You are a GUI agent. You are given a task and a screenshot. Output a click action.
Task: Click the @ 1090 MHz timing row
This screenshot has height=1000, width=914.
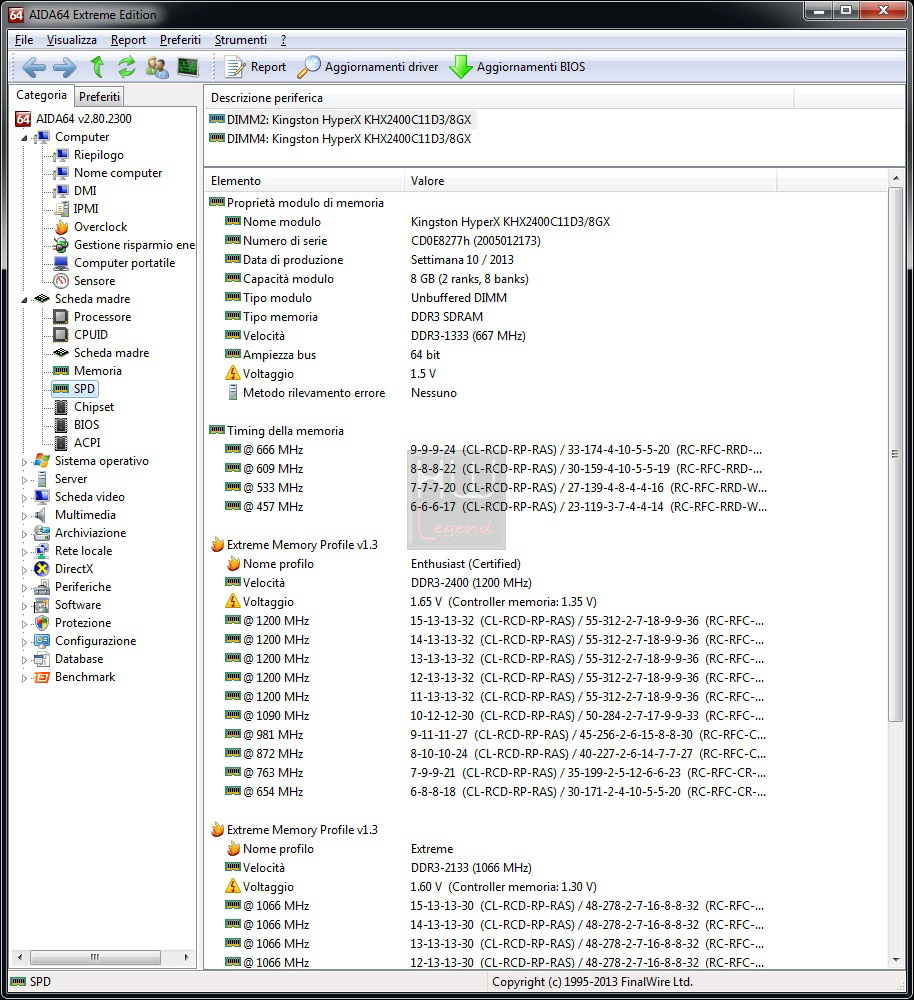tap(494, 716)
